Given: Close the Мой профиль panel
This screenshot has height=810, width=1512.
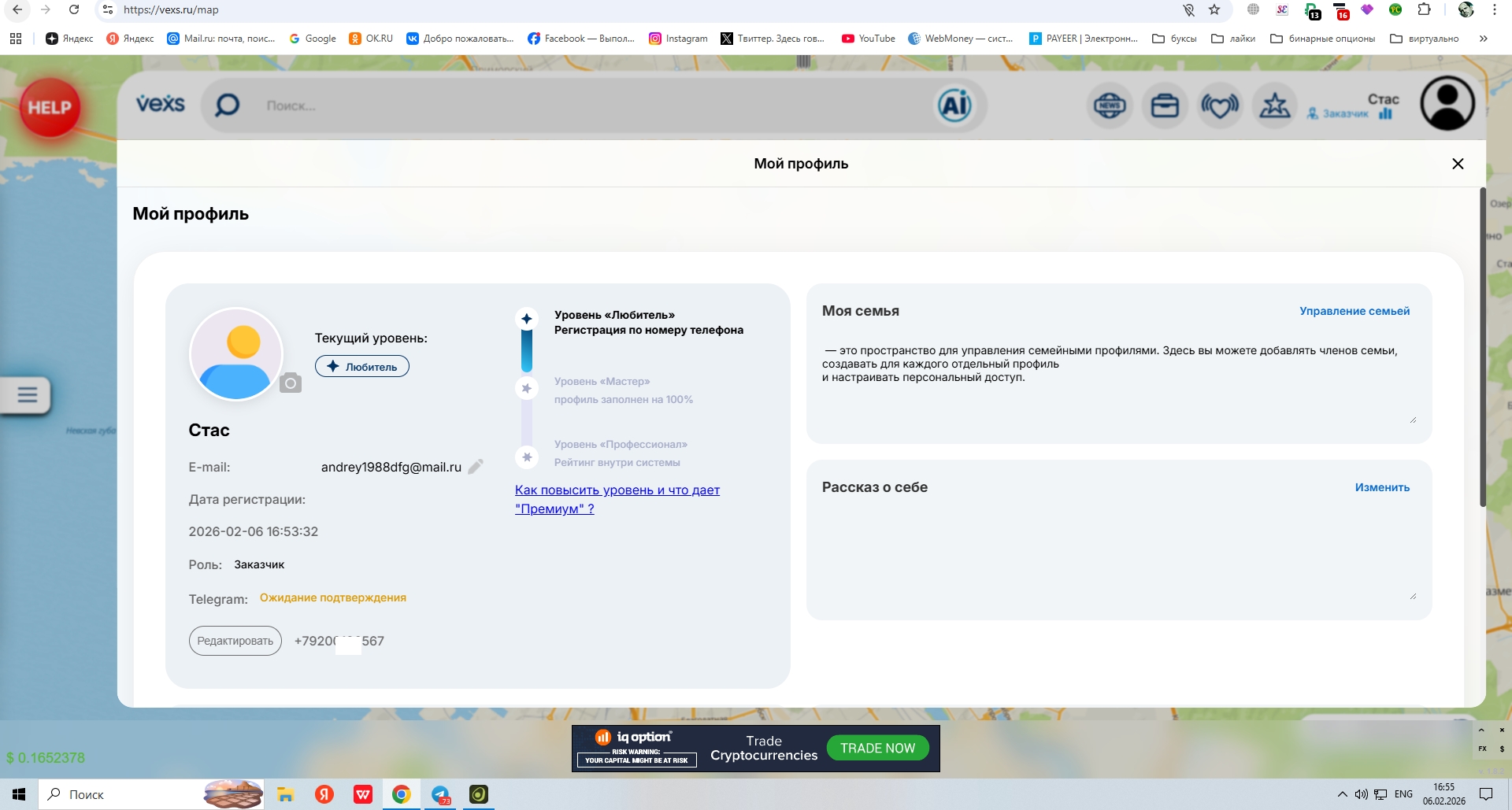Looking at the screenshot, I should (x=1458, y=164).
